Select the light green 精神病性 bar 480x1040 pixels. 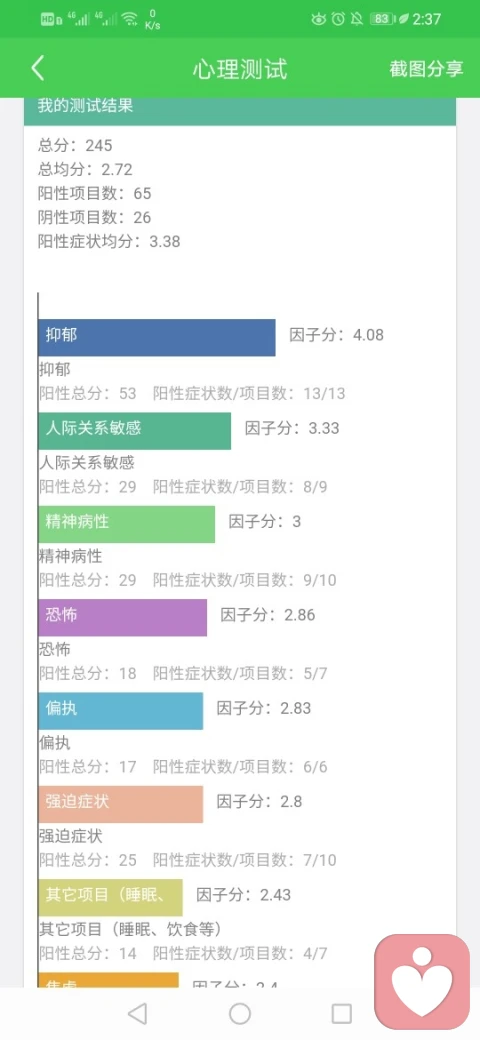(x=127, y=525)
